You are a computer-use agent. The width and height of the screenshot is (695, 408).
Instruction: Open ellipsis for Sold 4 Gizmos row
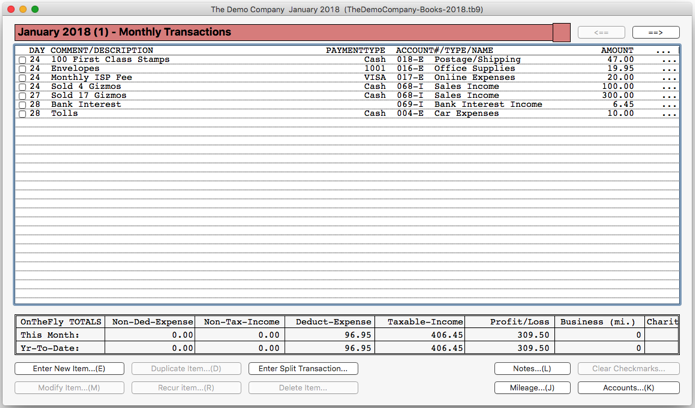tap(669, 87)
